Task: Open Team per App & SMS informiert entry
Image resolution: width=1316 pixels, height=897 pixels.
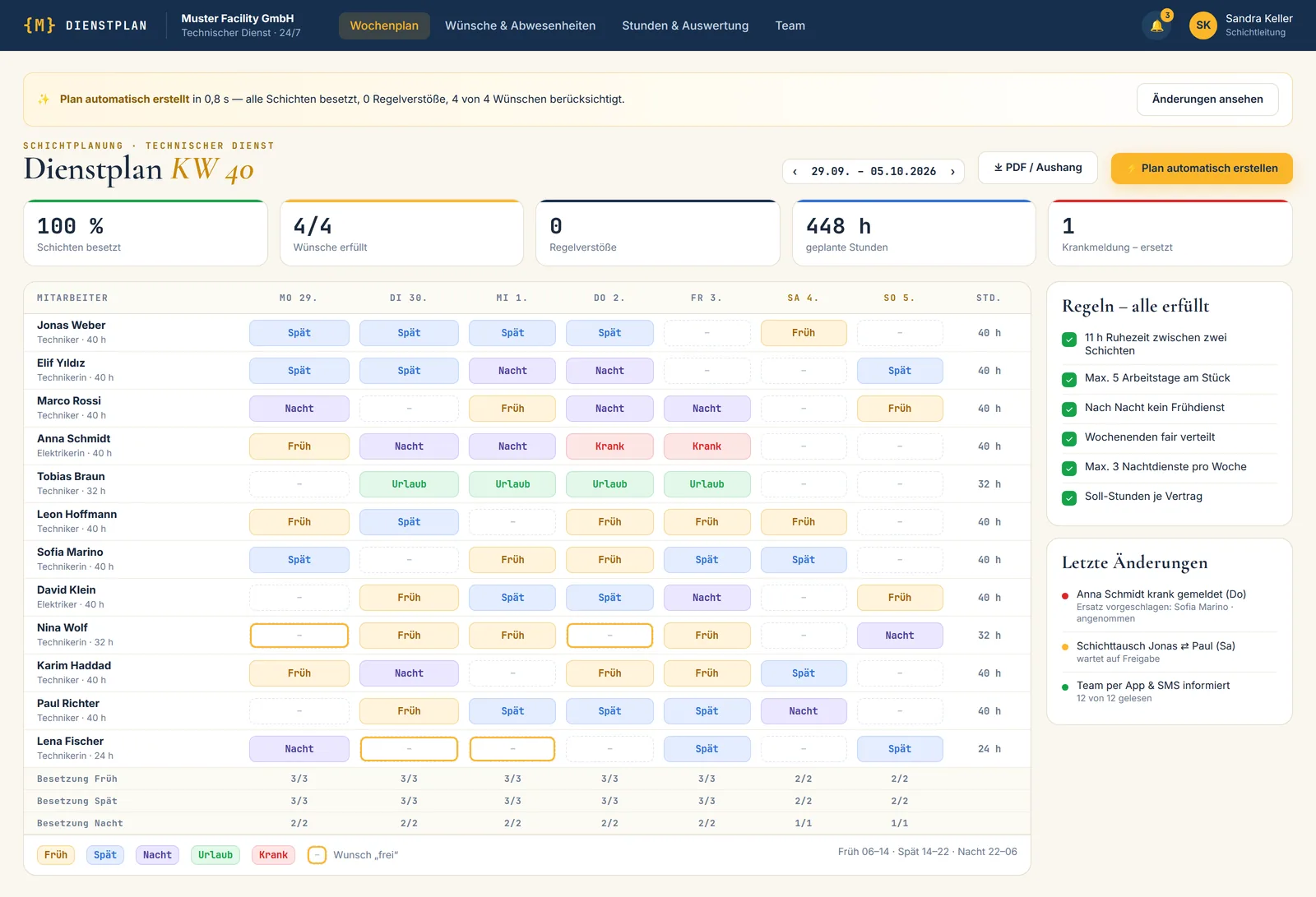Action: pyautogui.click(x=1169, y=691)
